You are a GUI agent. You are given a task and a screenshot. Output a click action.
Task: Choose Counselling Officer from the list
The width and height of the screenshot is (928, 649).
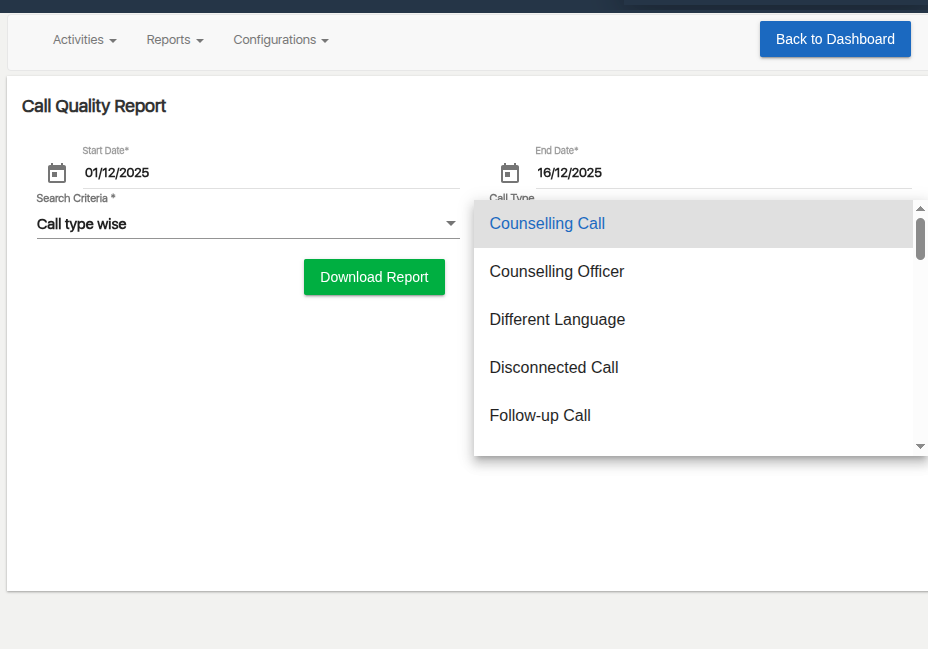[x=556, y=272]
